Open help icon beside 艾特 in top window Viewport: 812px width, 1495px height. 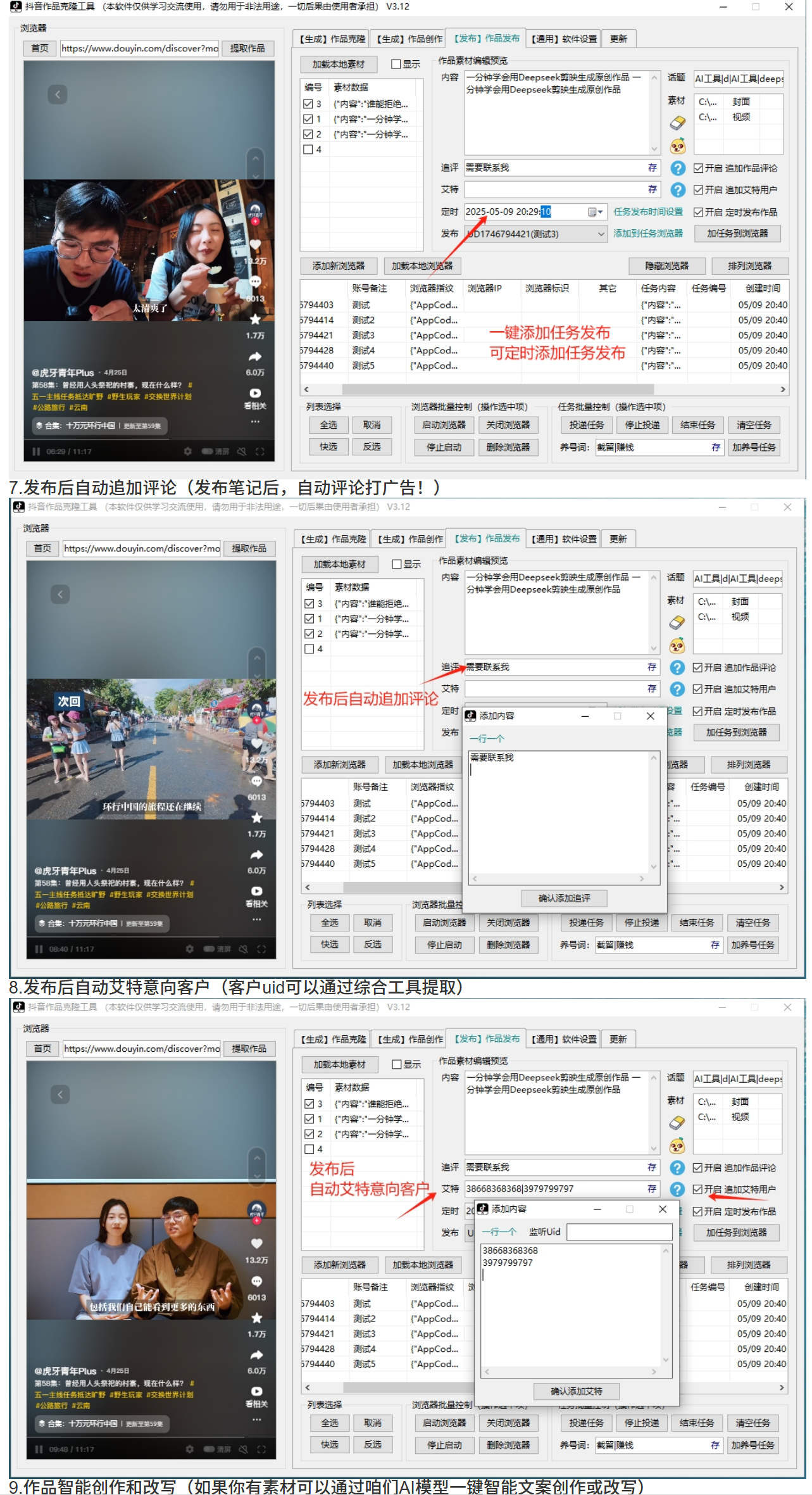[x=677, y=189]
